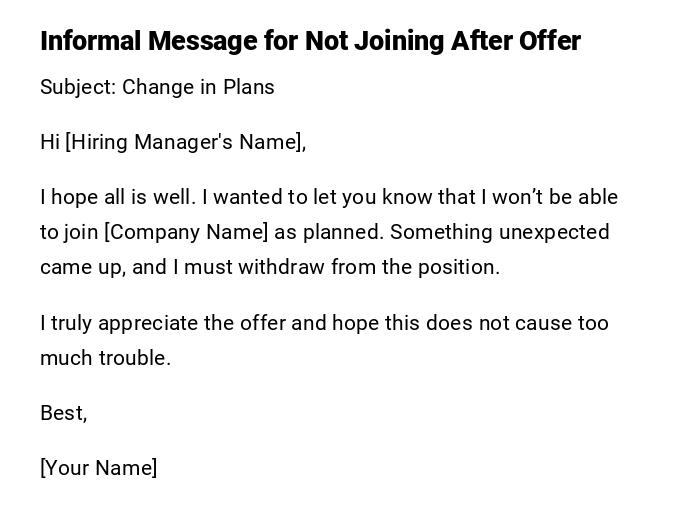Click the "Best," closing line
The height and width of the screenshot is (530, 700).
tap(63, 413)
